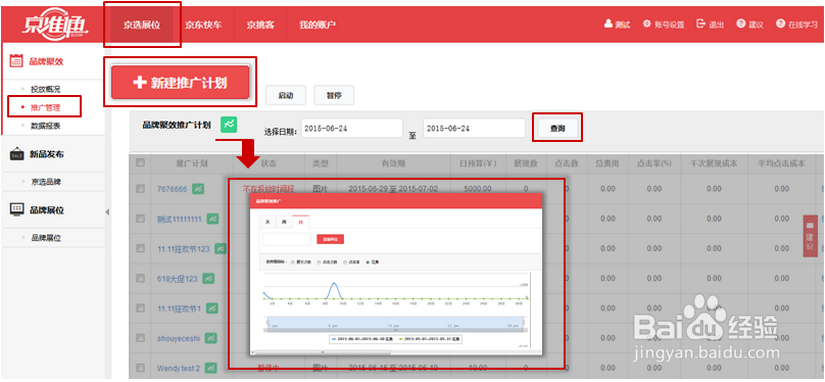Click the start date field 2015-06-24

pos(352,128)
